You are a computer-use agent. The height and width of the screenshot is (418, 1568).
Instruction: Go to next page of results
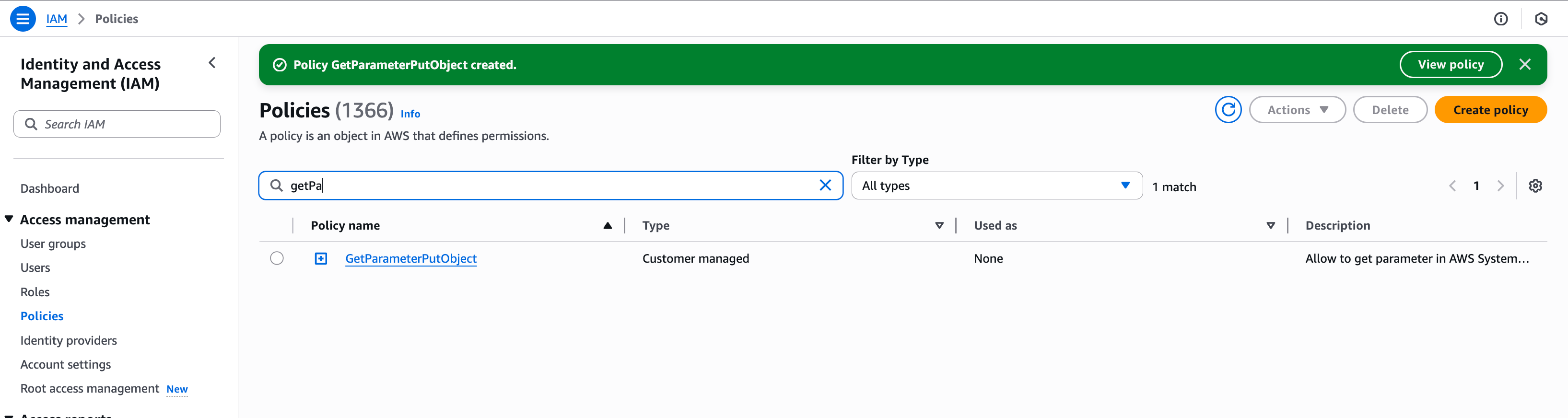coord(1500,186)
